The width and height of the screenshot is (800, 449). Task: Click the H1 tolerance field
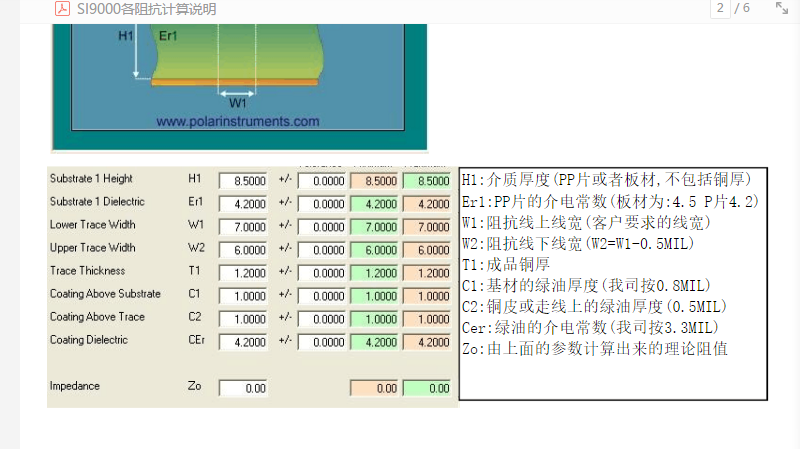point(322,181)
